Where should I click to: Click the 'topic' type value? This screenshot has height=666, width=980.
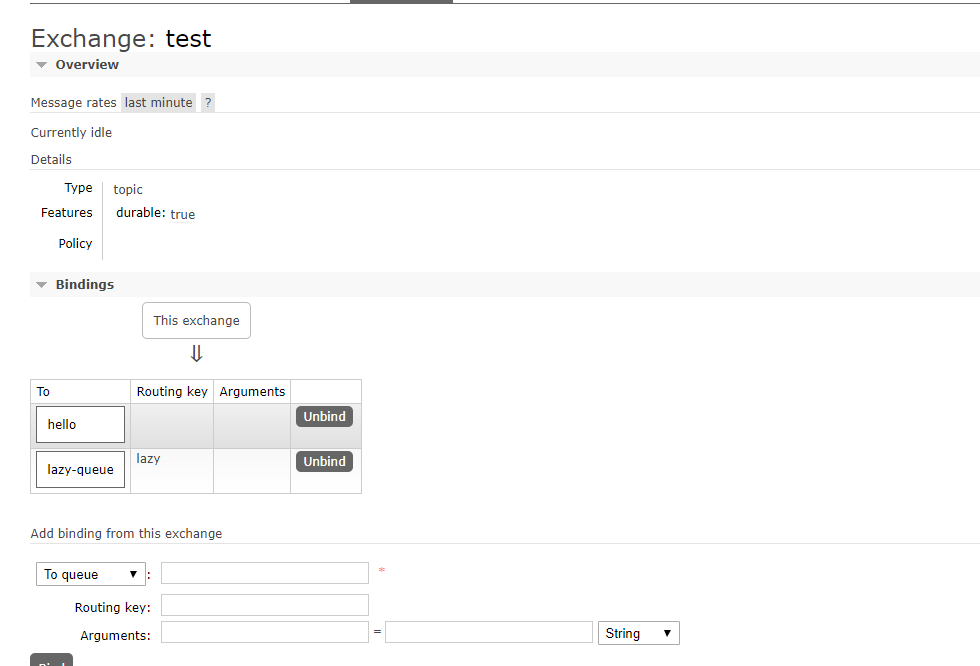click(x=128, y=189)
